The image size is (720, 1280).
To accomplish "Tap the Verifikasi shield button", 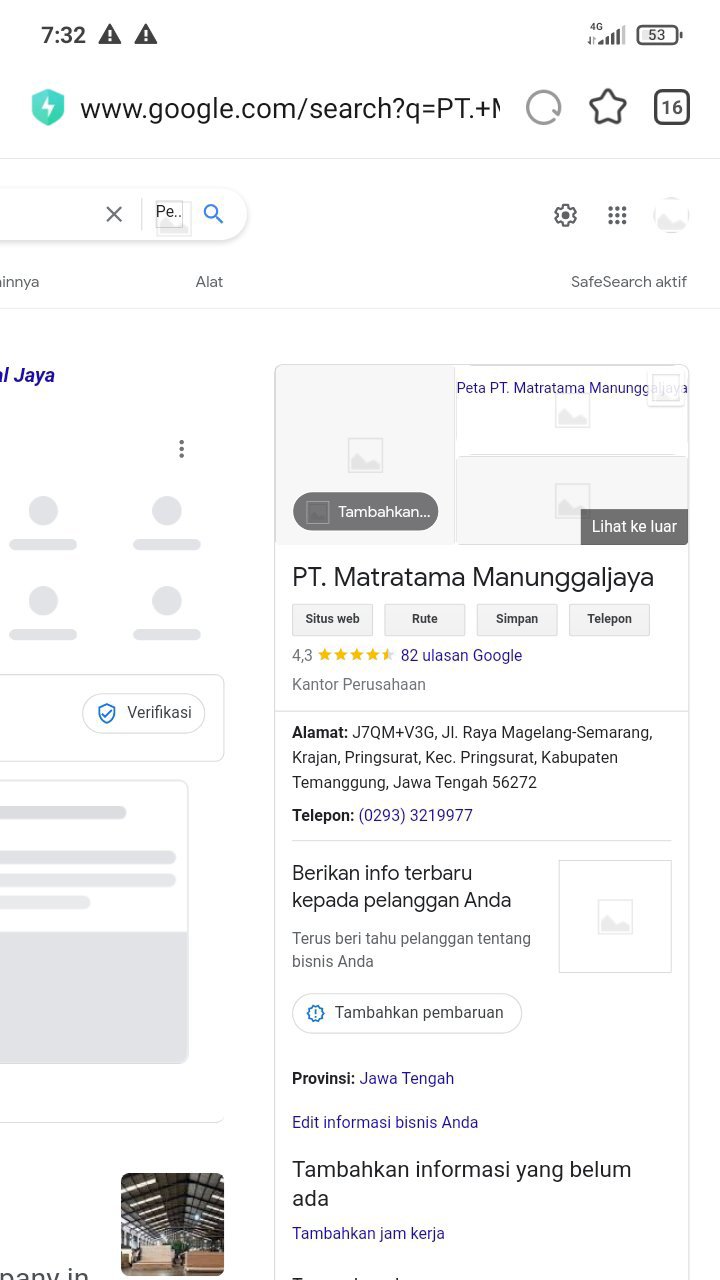I will click(144, 713).
